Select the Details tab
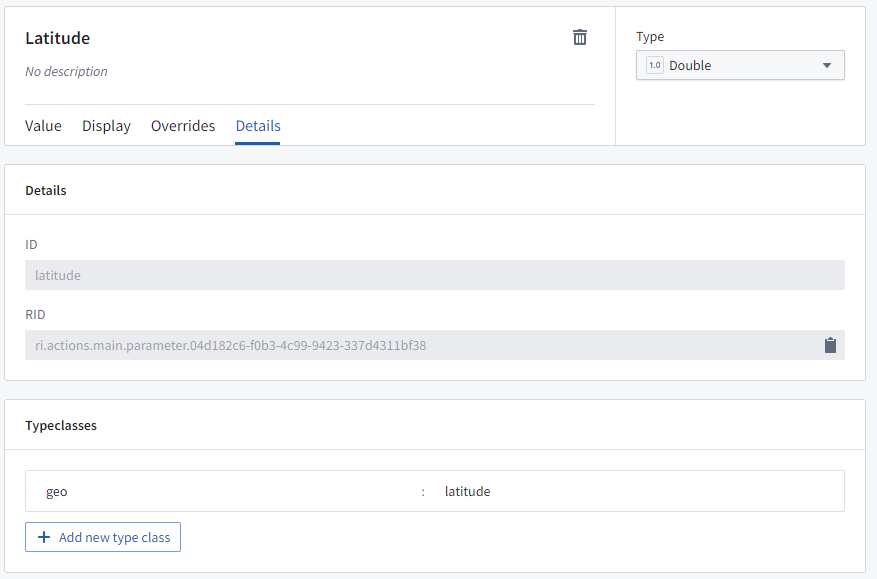 (258, 126)
